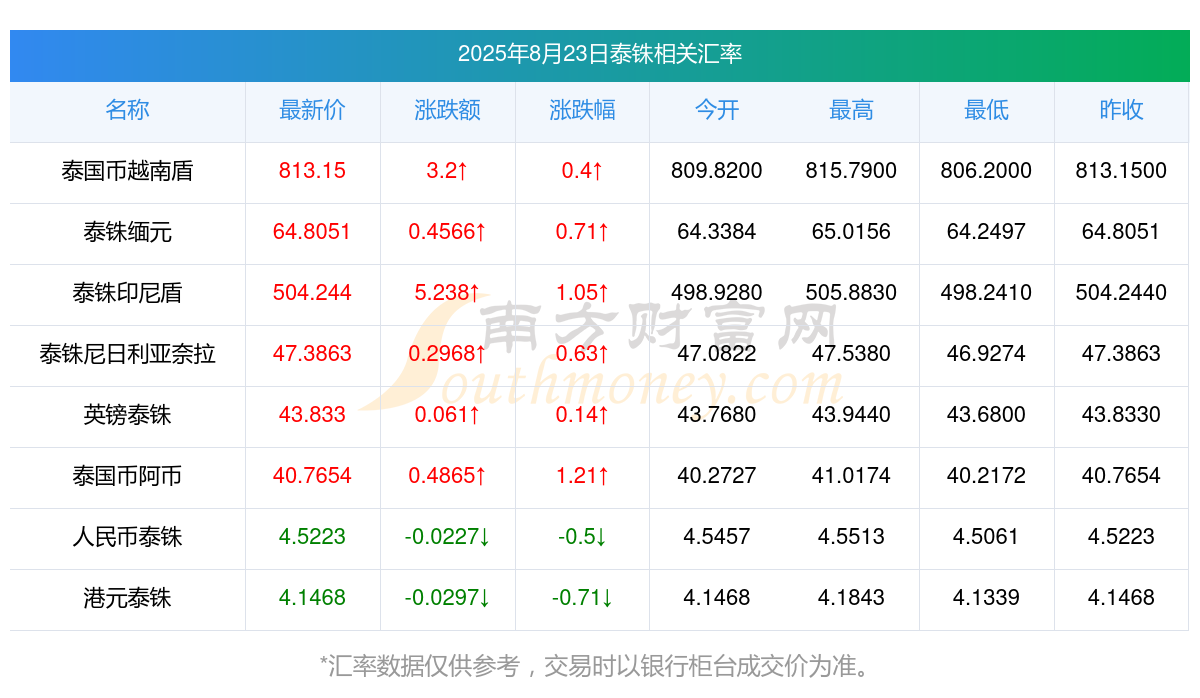Viewport: 1200px width, 698px height.
Task: Select high value 65.0156
Action: (851, 232)
